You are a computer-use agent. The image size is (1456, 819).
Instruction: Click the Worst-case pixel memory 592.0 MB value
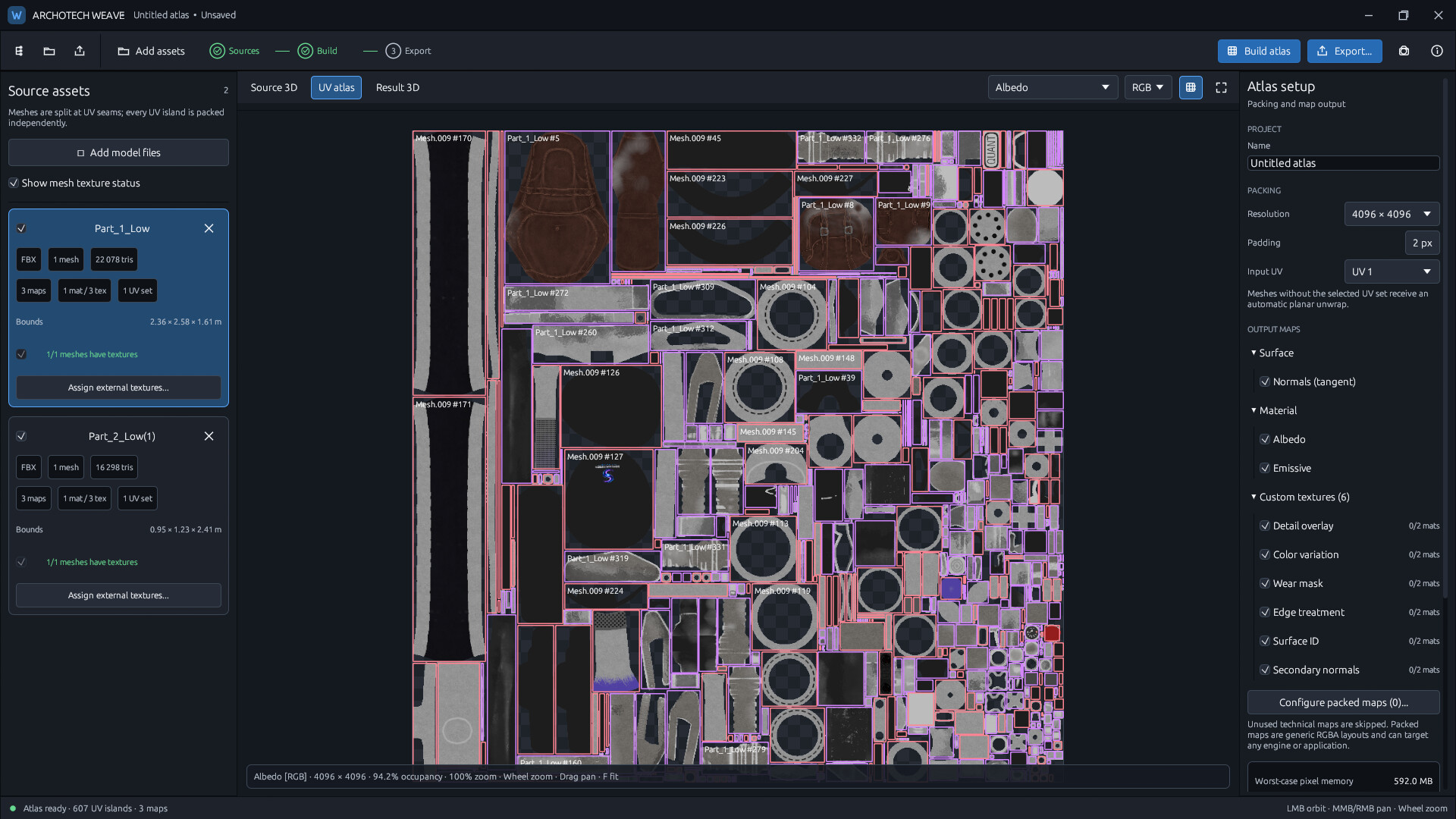(1413, 781)
